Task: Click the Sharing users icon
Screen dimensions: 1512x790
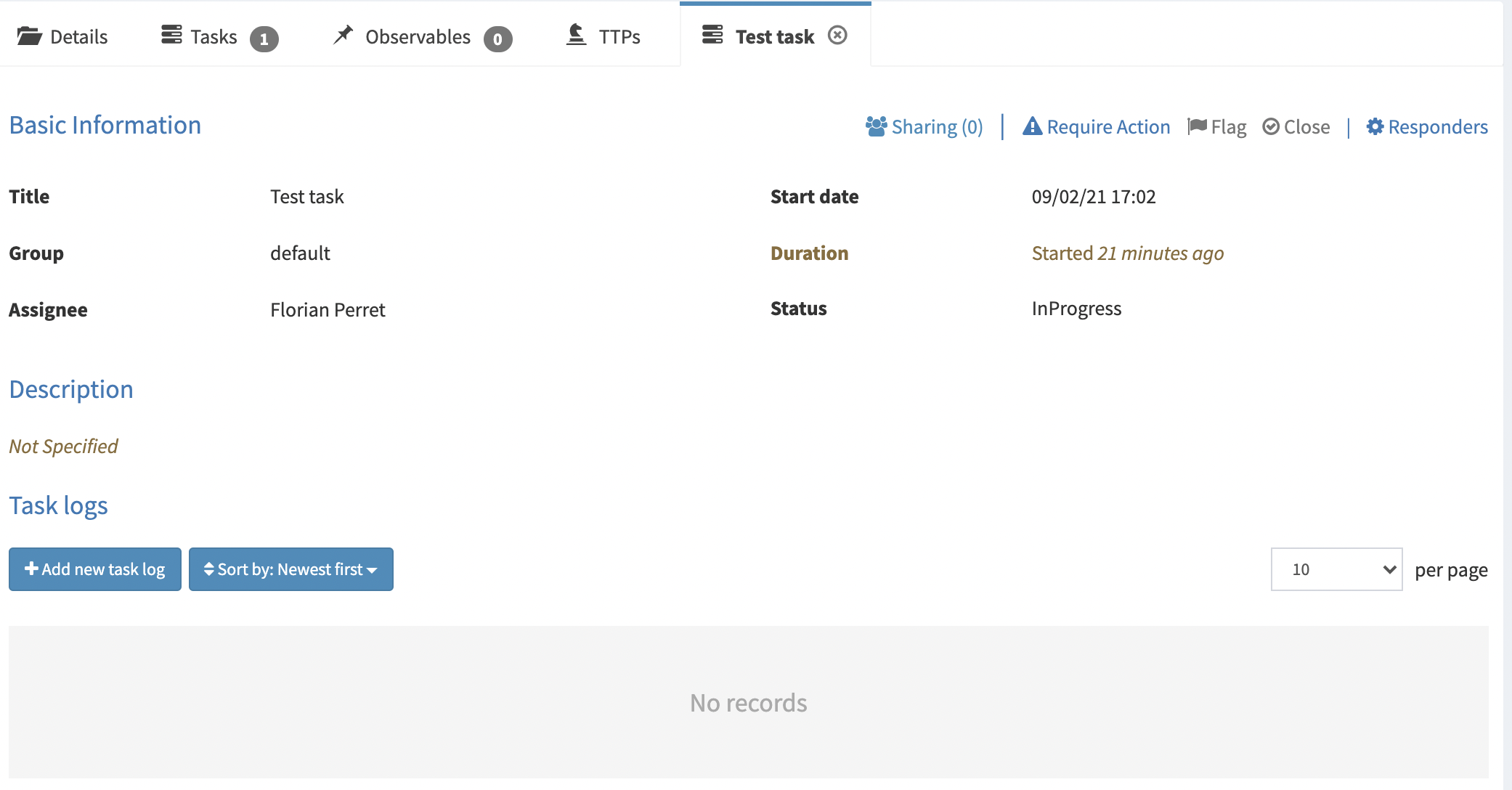Action: [877, 126]
